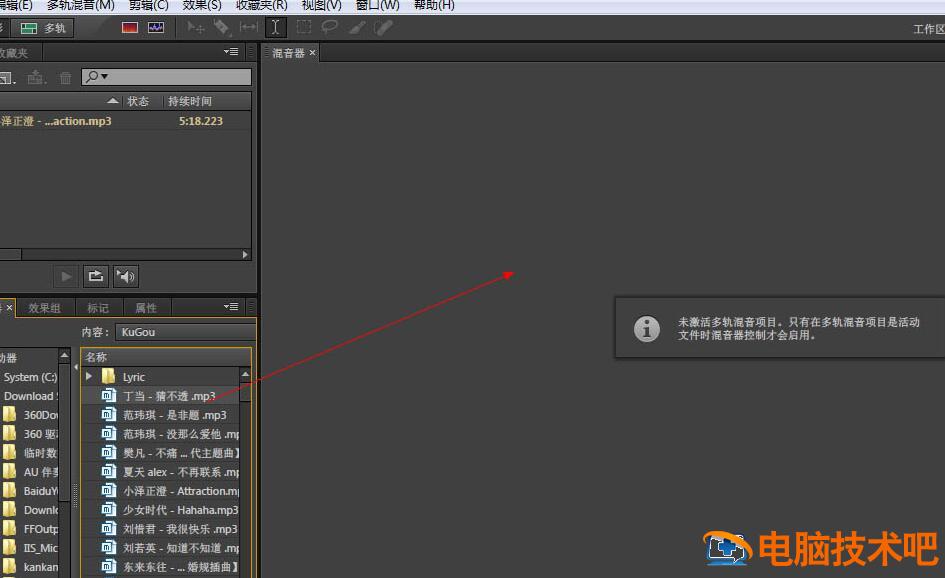Open the 剪辑(C) menu
The image size is (945, 578).
pos(148,5)
